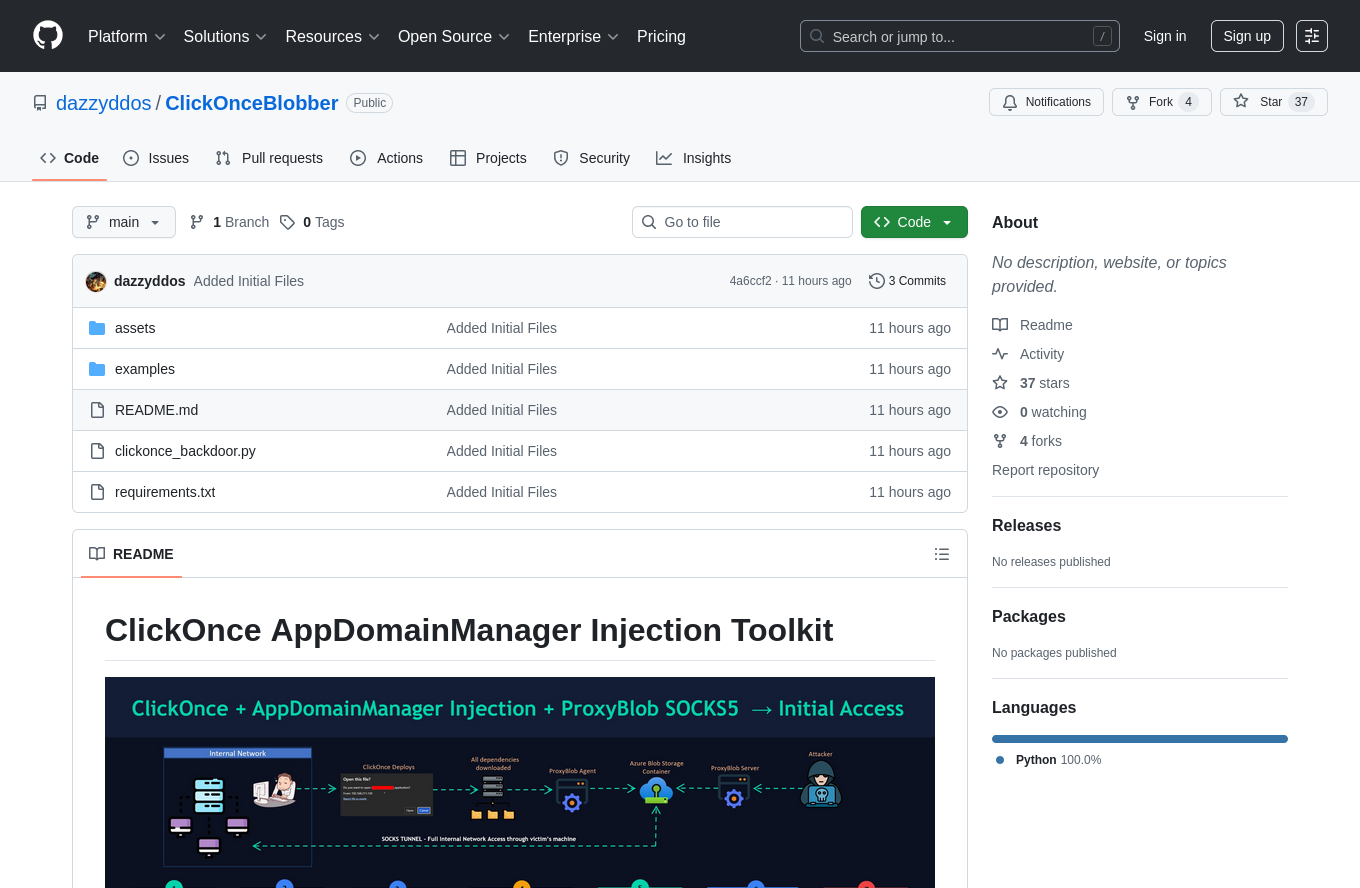Click the dazzyddos avatar image
Screen dimensions: 1360x888
point(96,281)
